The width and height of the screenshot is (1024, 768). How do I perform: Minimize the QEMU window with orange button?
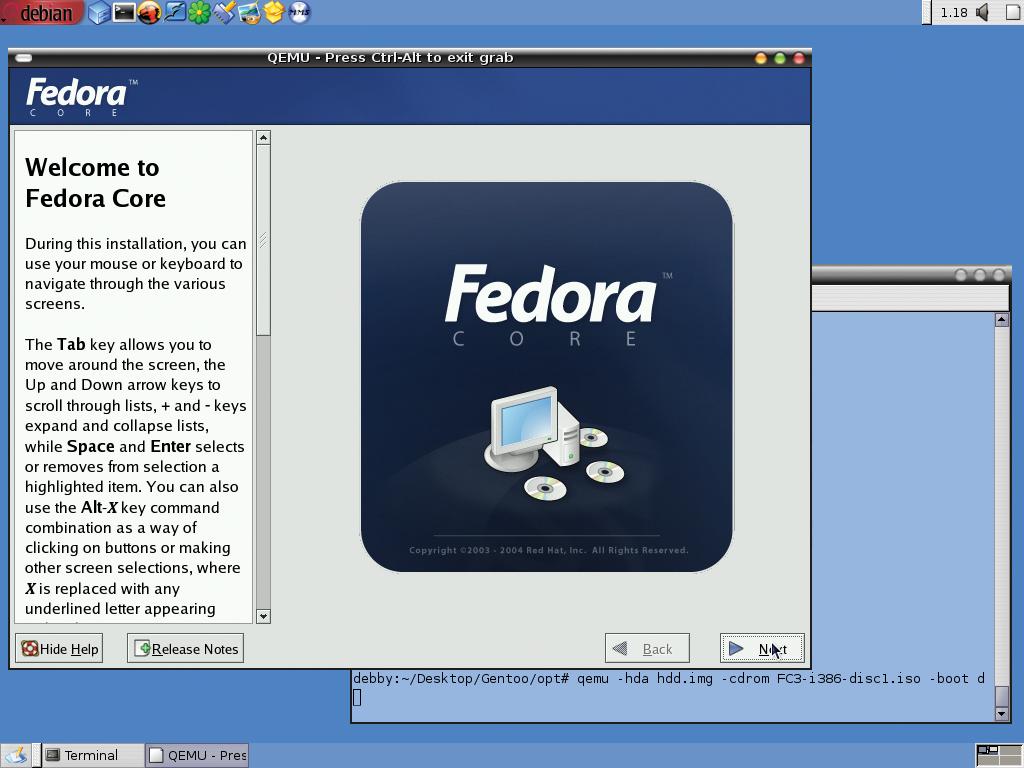tap(761, 58)
